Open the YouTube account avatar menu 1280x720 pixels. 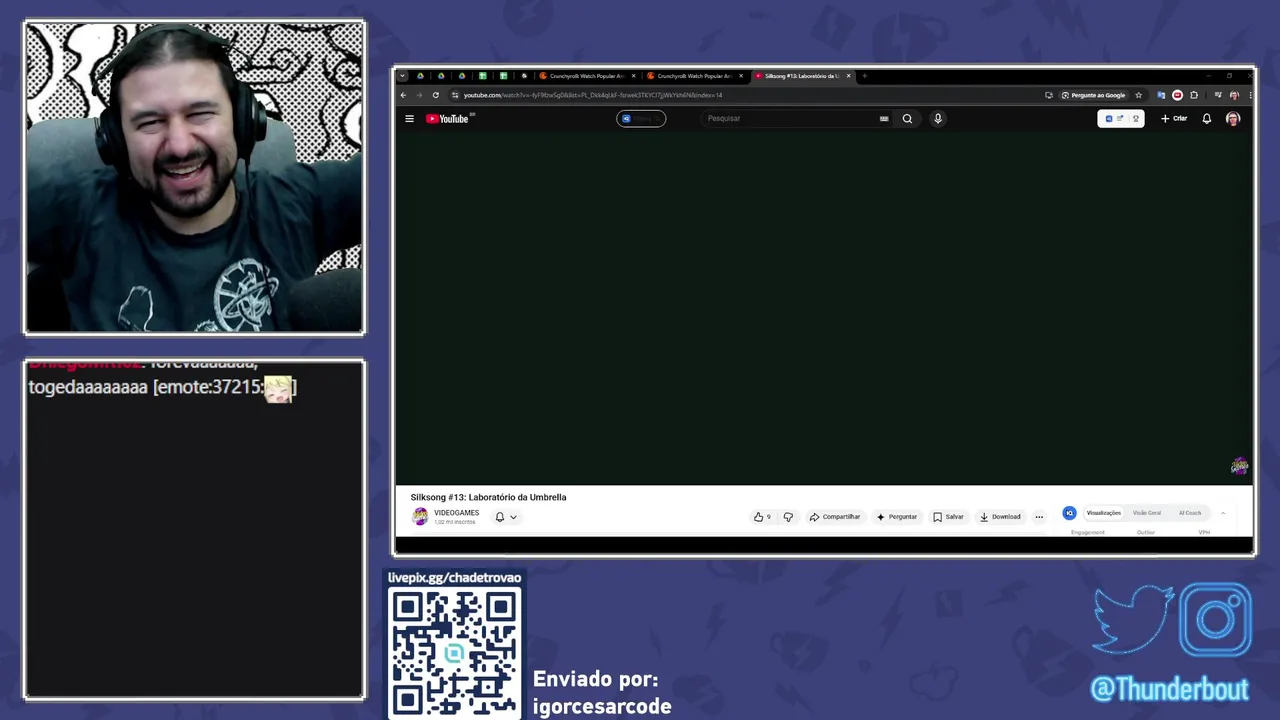pos(1233,118)
